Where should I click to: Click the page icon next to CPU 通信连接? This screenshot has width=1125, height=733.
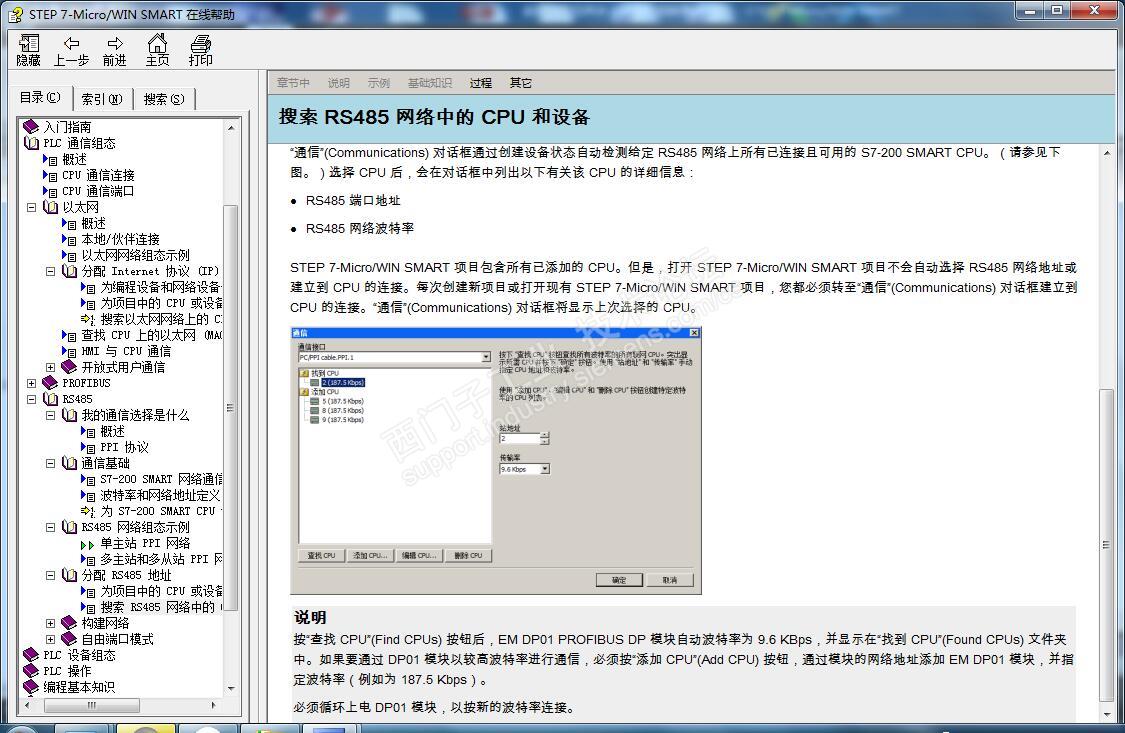50,175
